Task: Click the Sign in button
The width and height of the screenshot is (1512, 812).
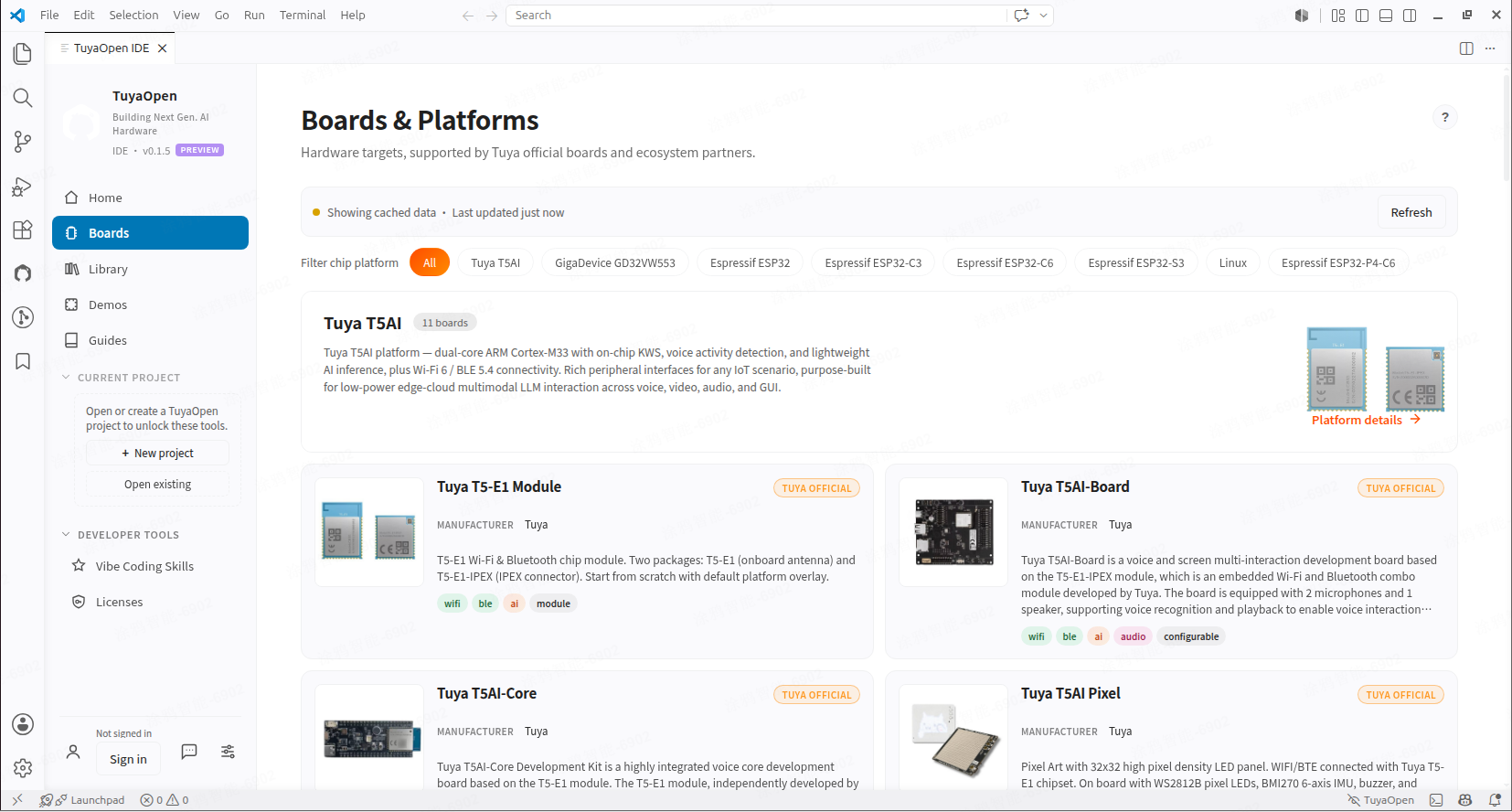Action: (128, 759)
